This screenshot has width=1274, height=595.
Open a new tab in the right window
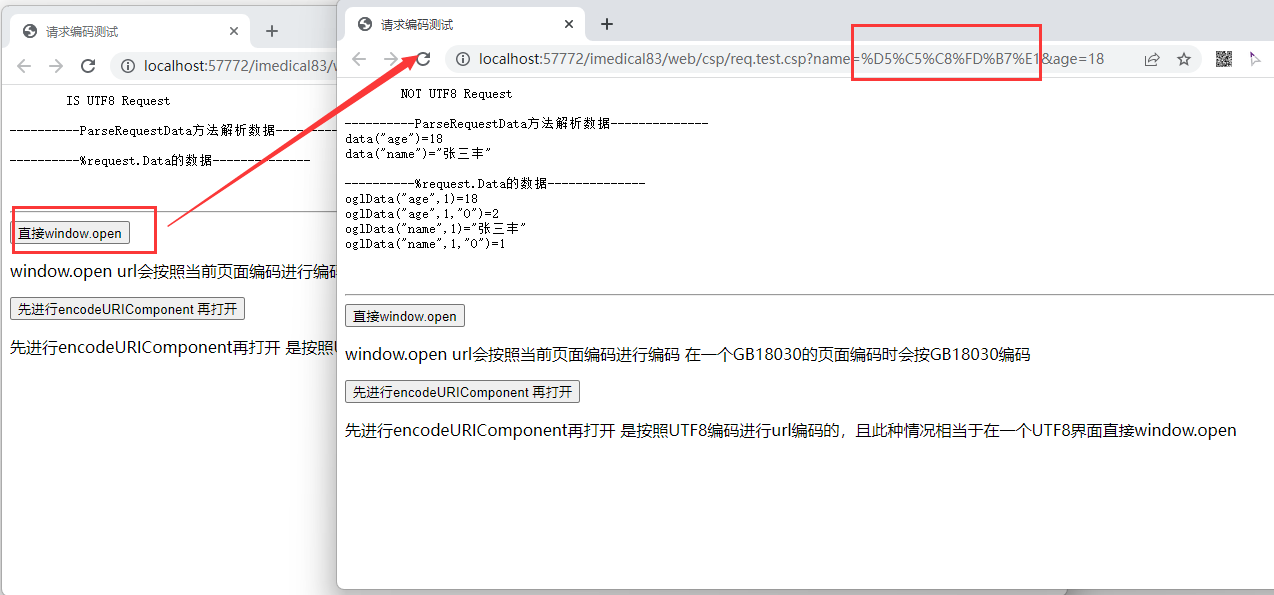click(606, 24)
